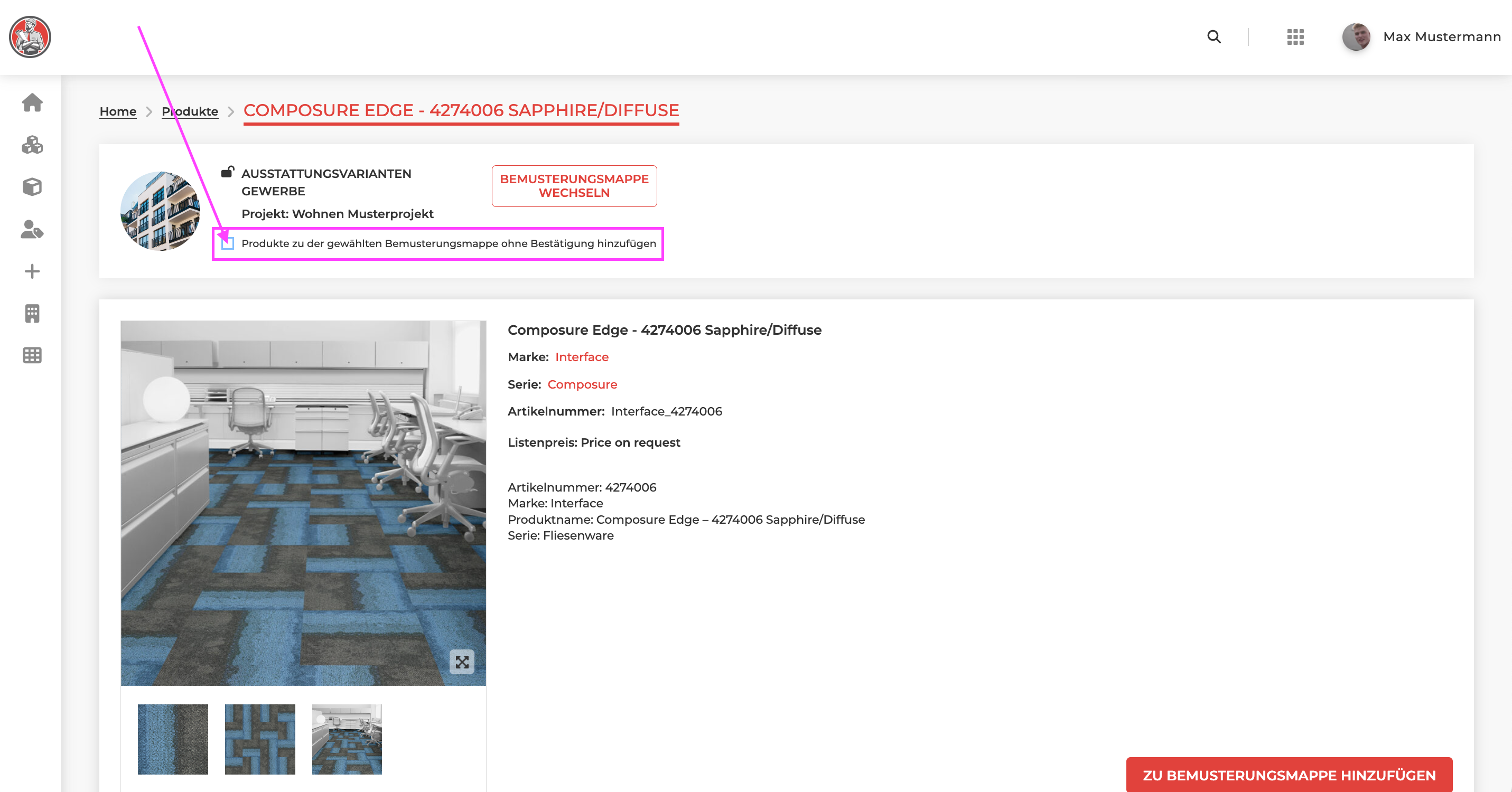Open the building sidebar icon
This screenshot has height=792, width=1512.
[32, 313]
